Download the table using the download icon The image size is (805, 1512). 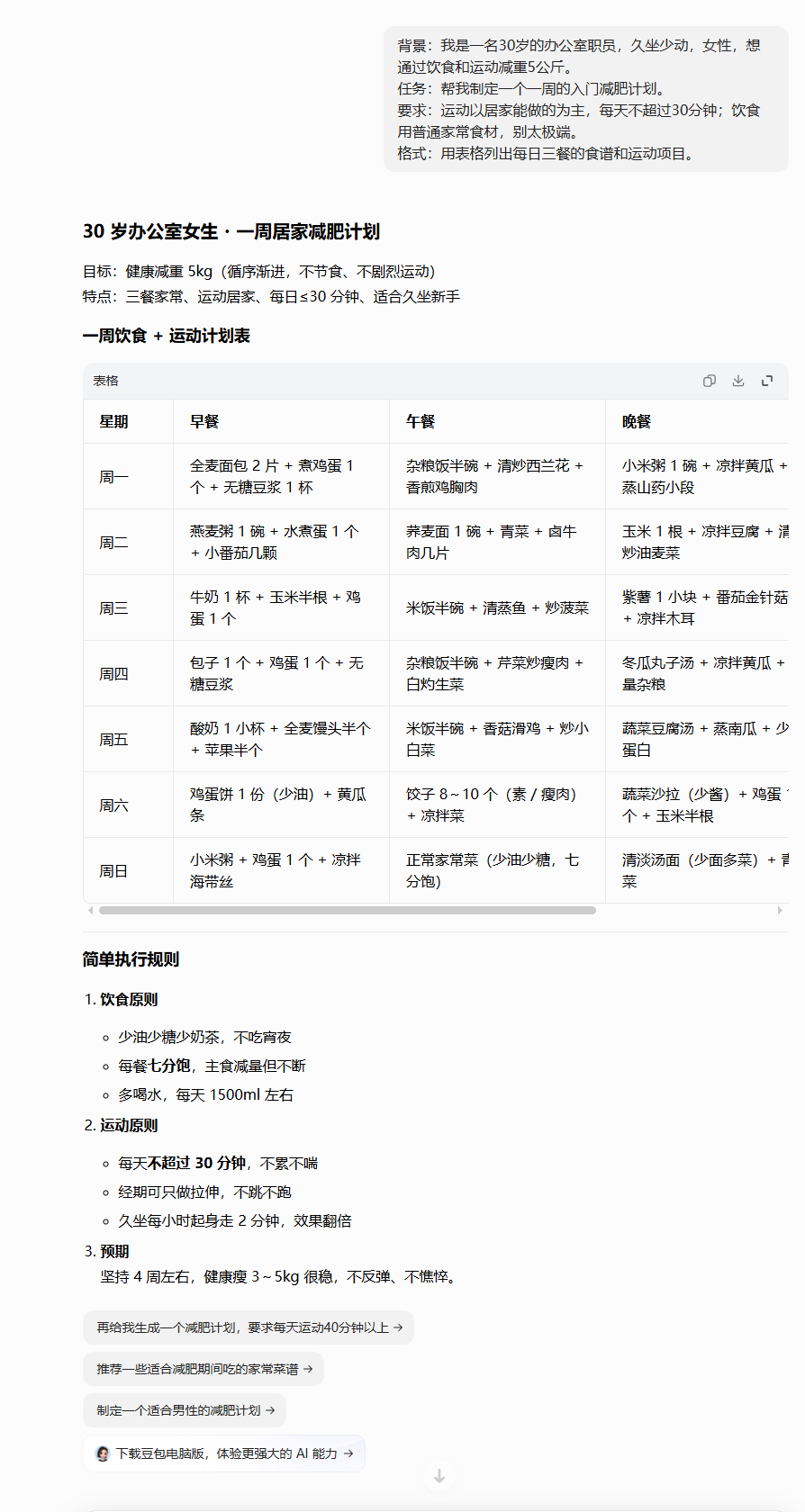pyautogui.click(x=738, y=381)
